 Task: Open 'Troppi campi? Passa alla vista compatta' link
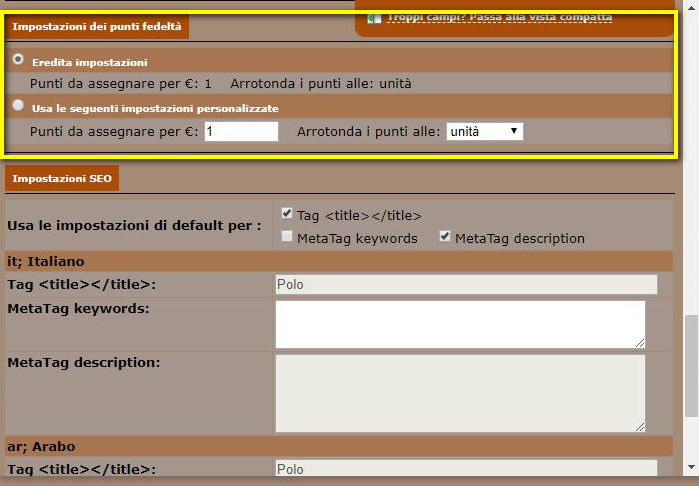tap(499, 17)
